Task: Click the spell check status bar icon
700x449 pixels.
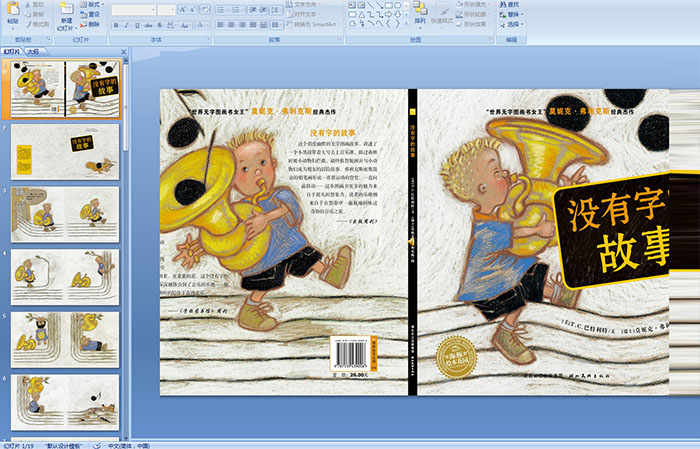Action: click(x=97, y=445)
